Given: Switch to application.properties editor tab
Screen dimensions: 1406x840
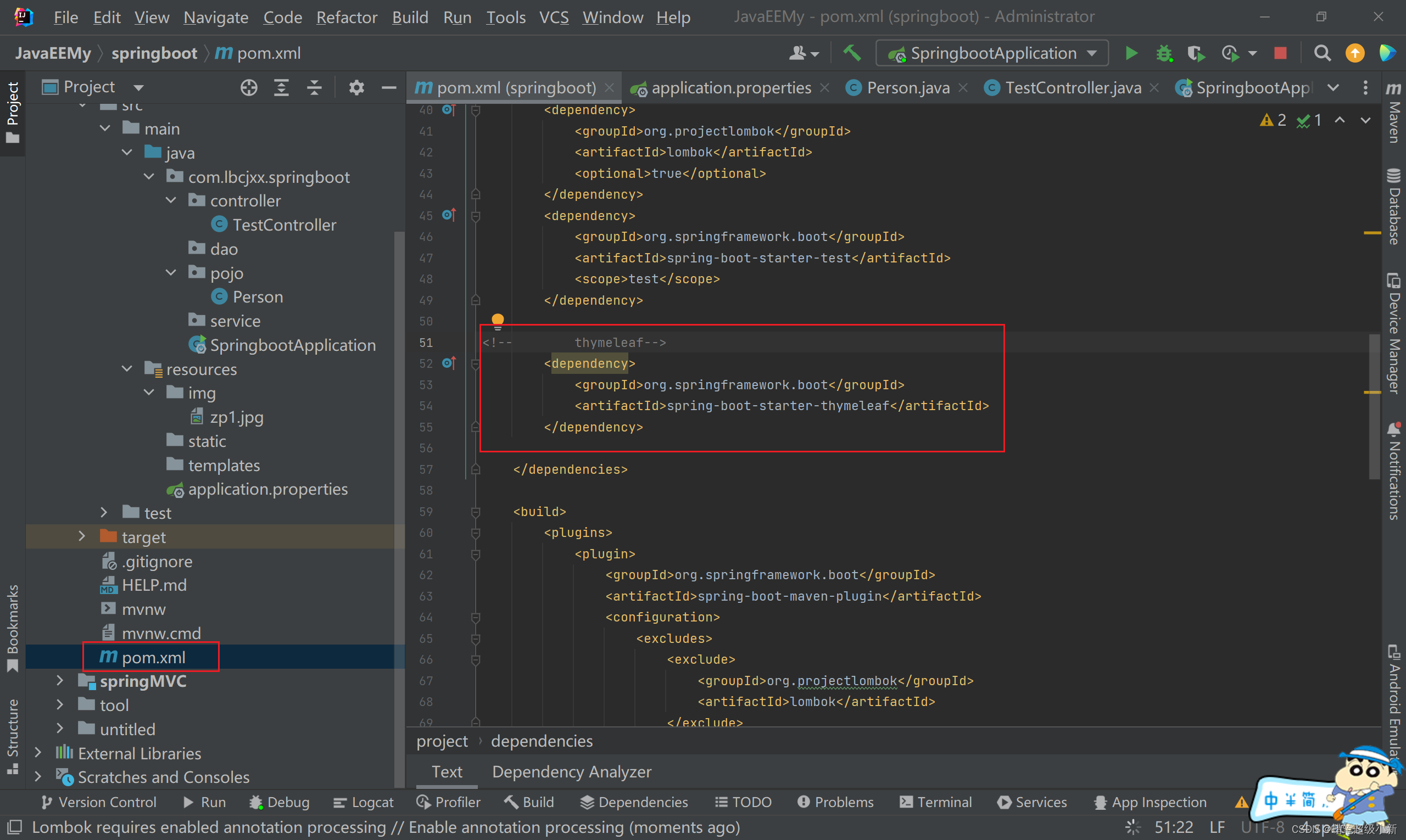Looking at the screenshot, I should pyautogui.click(x=730, y=88).
